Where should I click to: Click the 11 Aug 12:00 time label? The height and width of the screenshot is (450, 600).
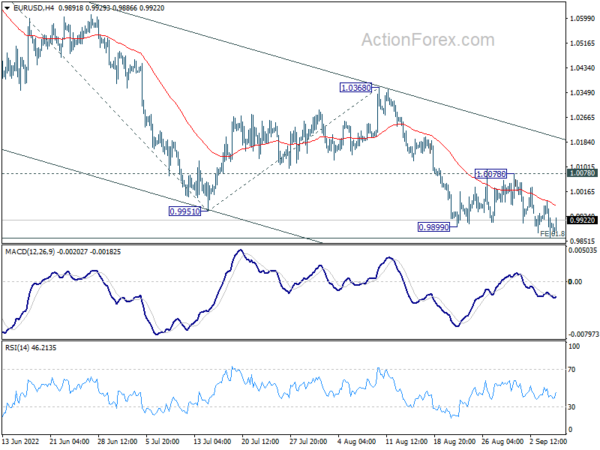[x=405, y=441]
